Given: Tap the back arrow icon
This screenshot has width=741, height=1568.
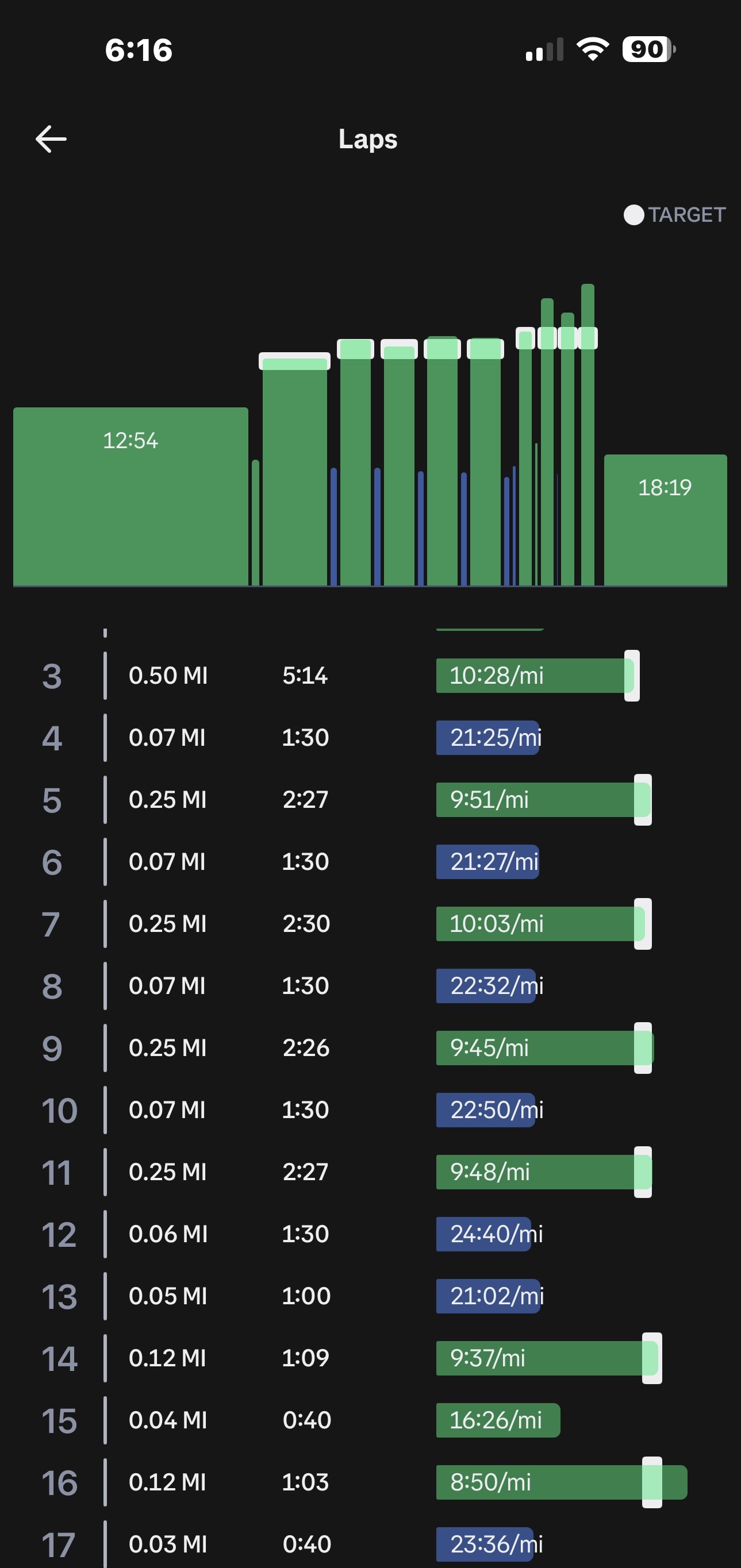Looking at the screenshot, I should 51,139.
